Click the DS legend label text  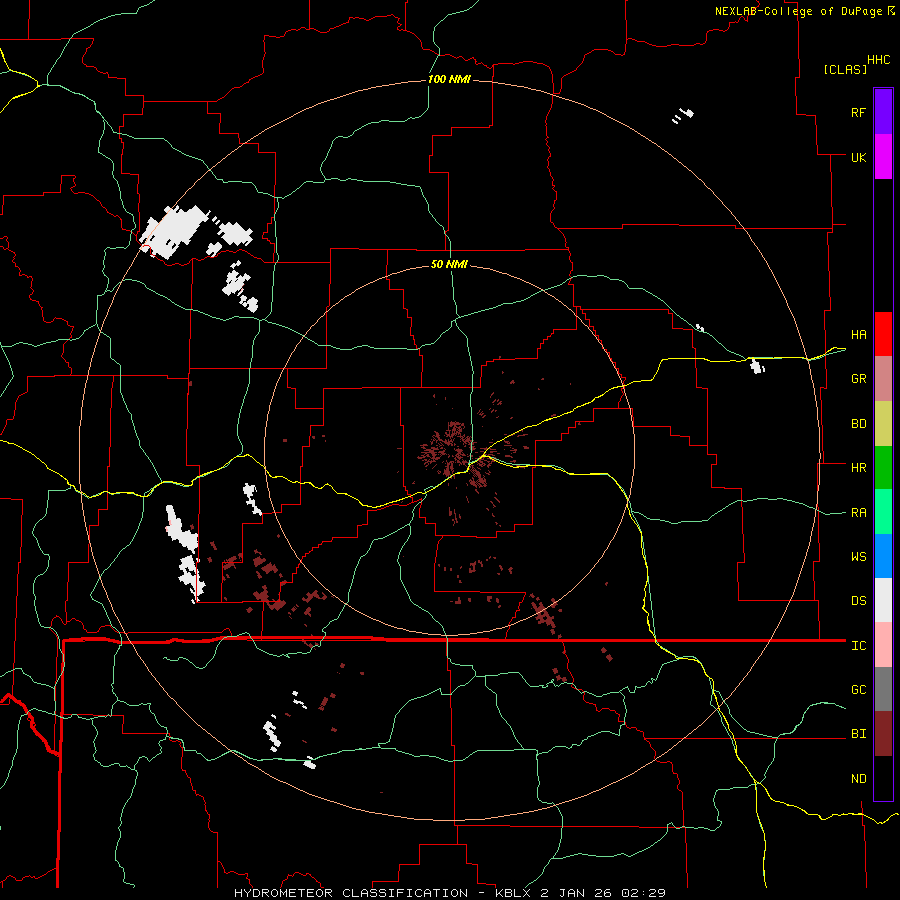858,600
